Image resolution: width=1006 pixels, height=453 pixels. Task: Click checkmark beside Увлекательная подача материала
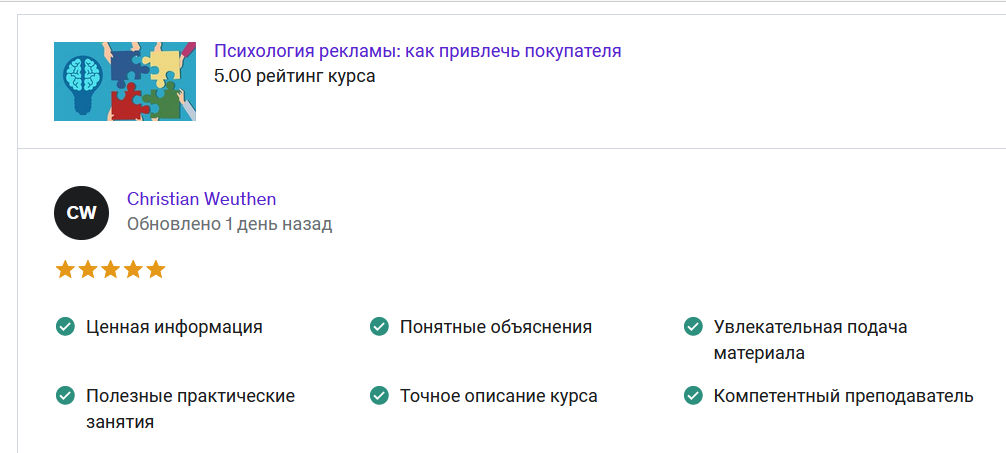click(x=692, y=327)
